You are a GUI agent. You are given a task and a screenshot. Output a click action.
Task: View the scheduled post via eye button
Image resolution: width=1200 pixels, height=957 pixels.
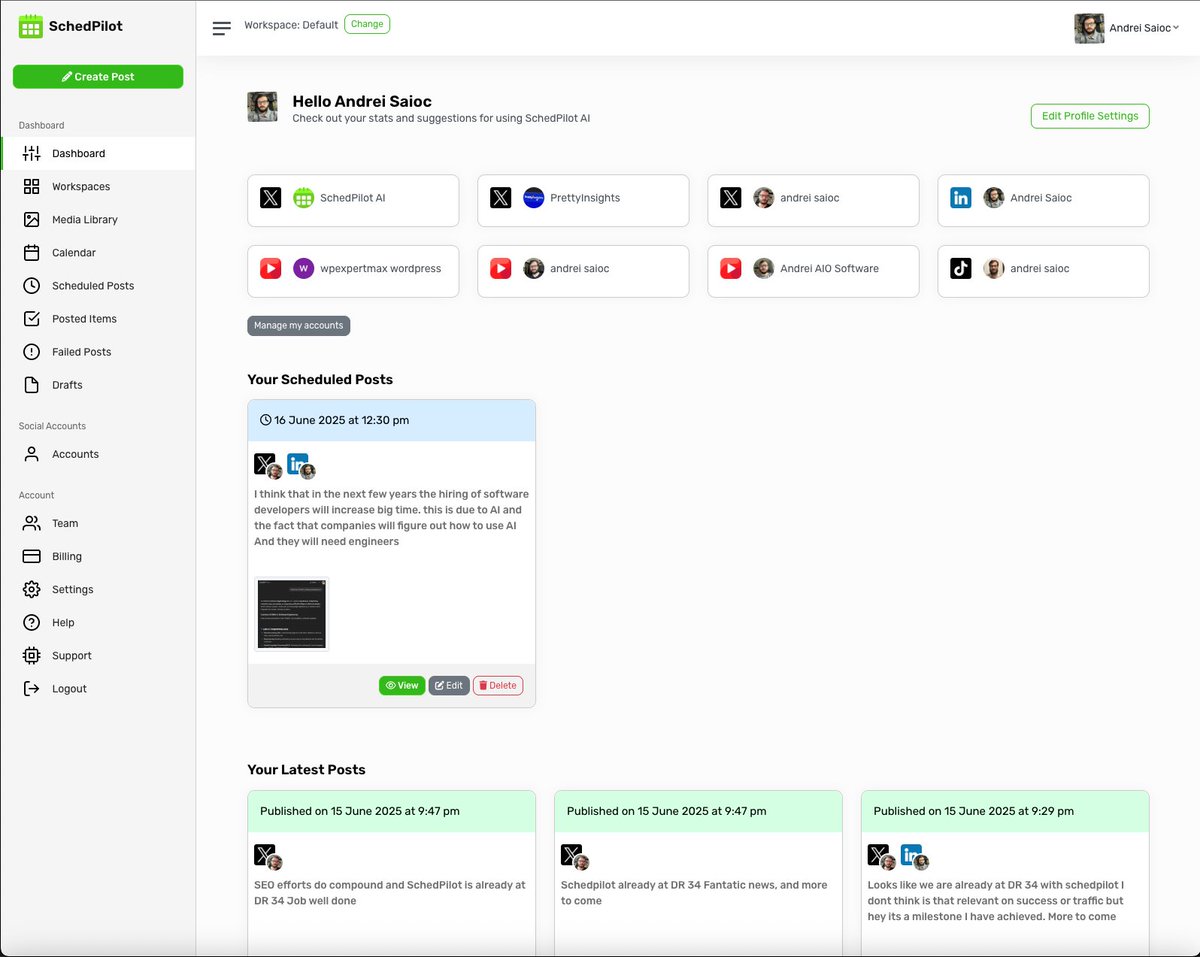click(x=401, y=686)
